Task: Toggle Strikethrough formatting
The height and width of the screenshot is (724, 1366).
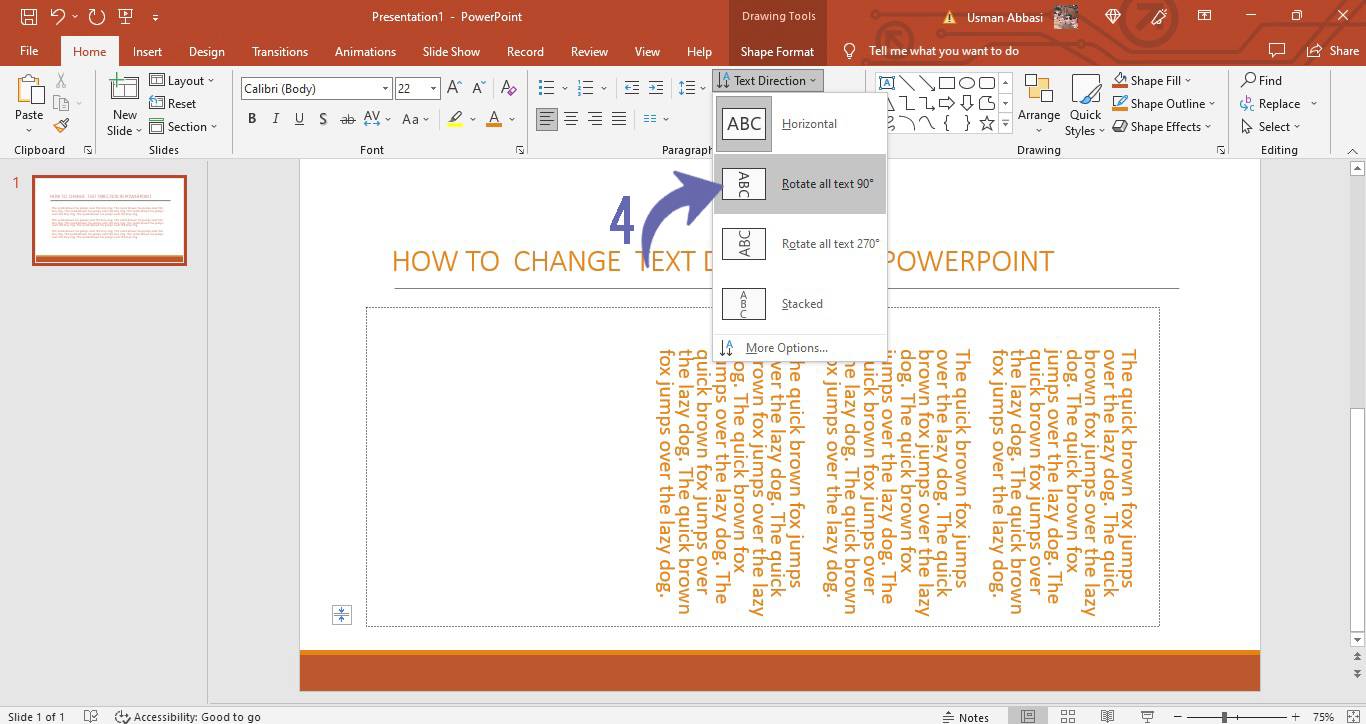Action: [347, 119]
